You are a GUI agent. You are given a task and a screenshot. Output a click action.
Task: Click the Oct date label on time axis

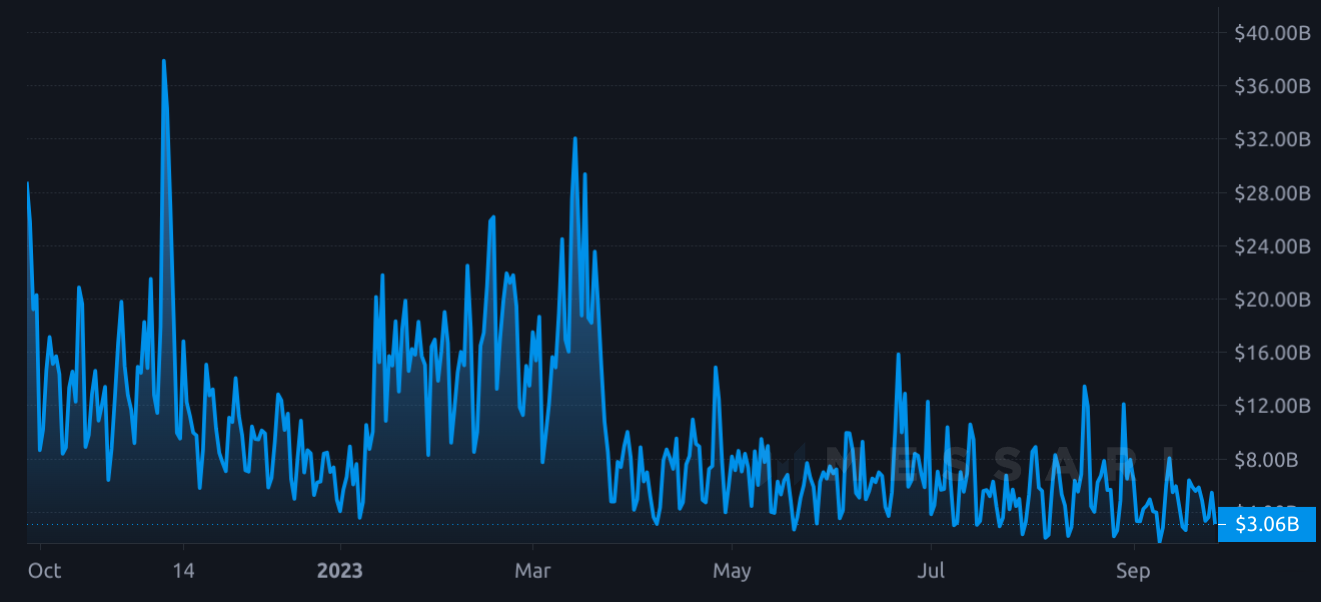(x=44, y=571)
